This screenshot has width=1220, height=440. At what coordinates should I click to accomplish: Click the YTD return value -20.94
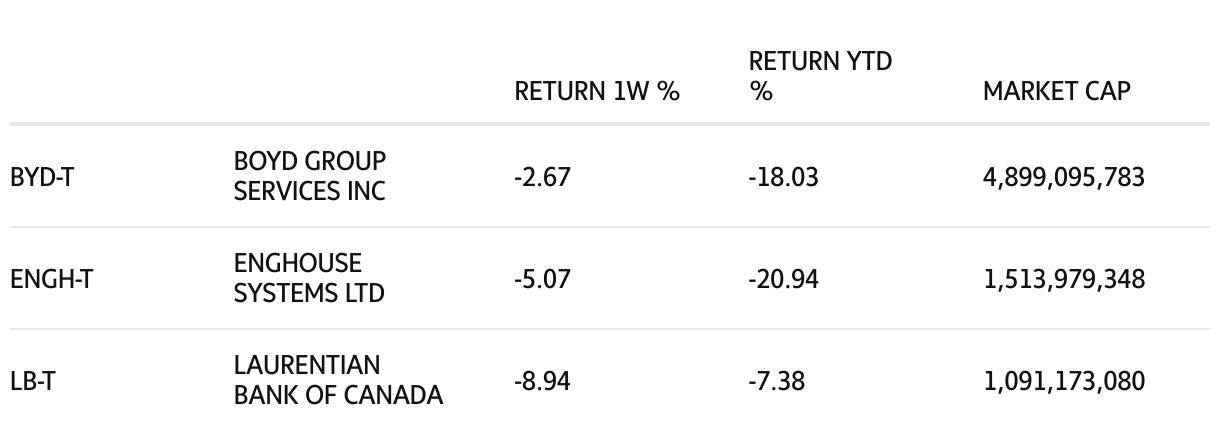783,279
